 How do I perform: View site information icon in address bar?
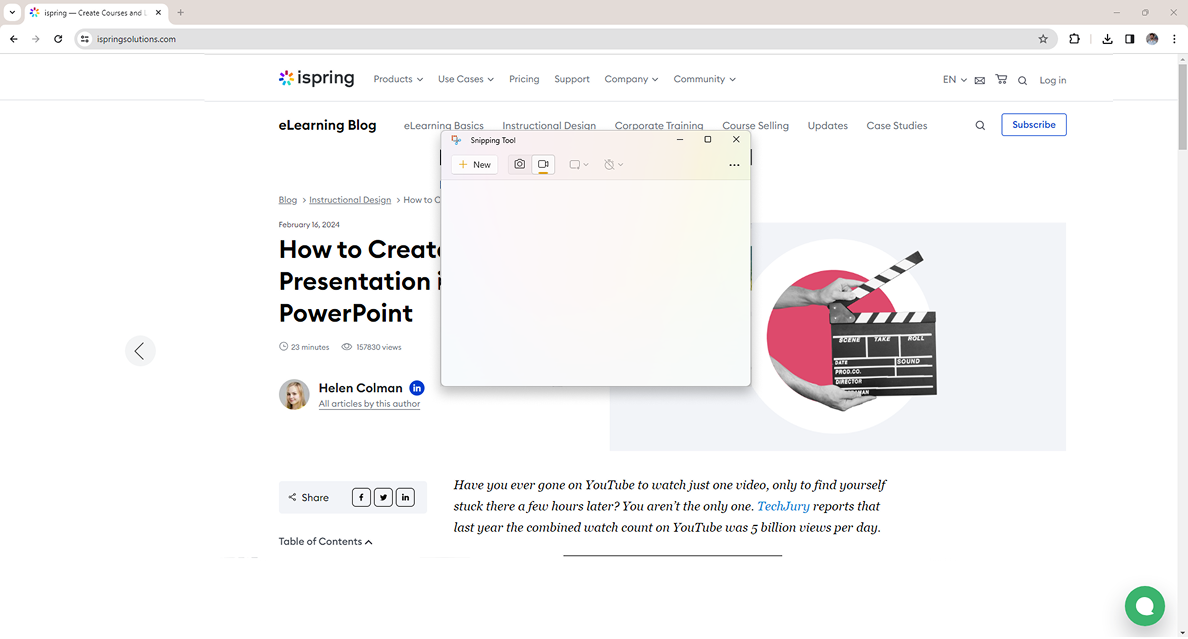(85, 39)
